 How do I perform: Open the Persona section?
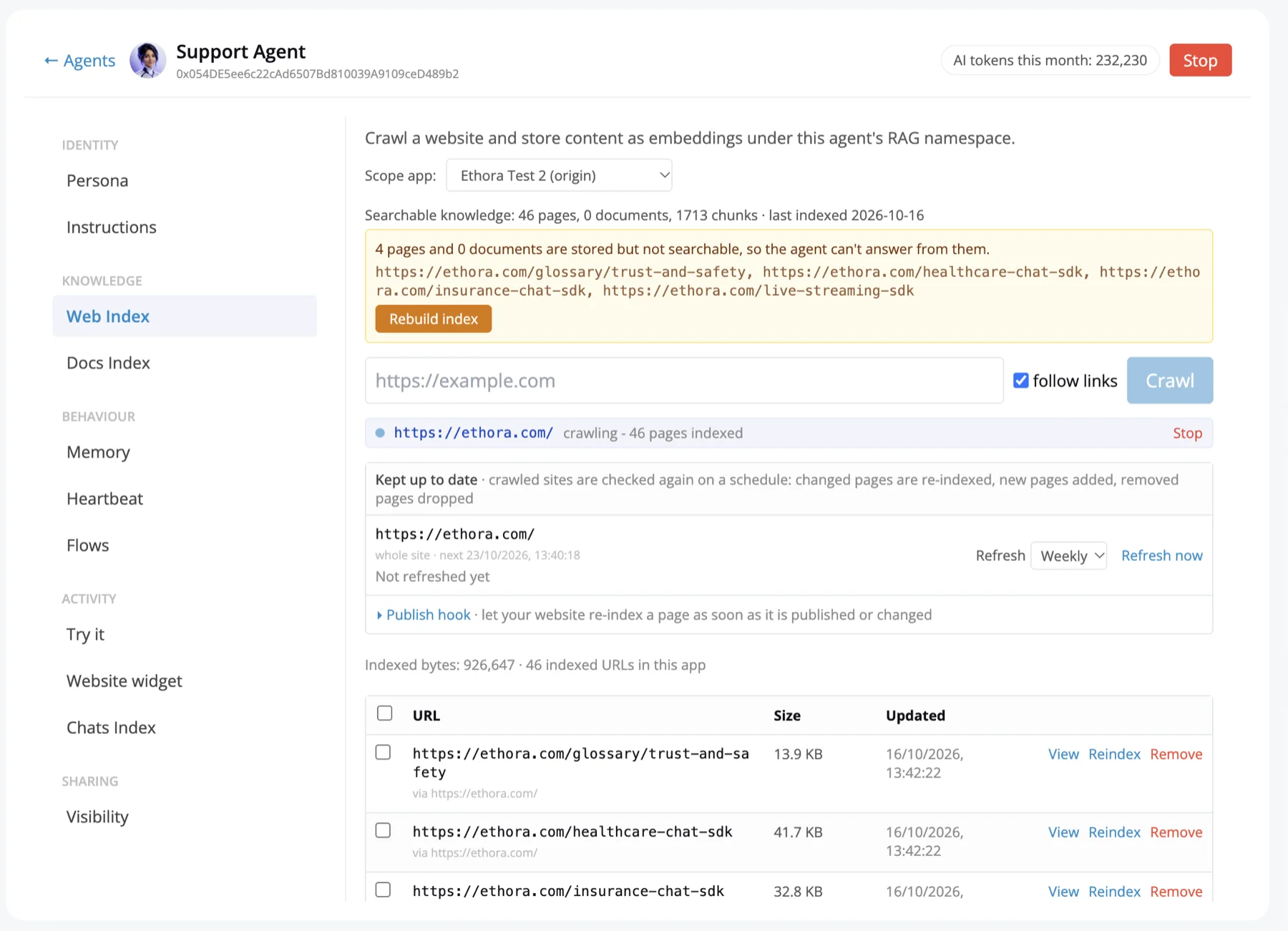point(185,180)
